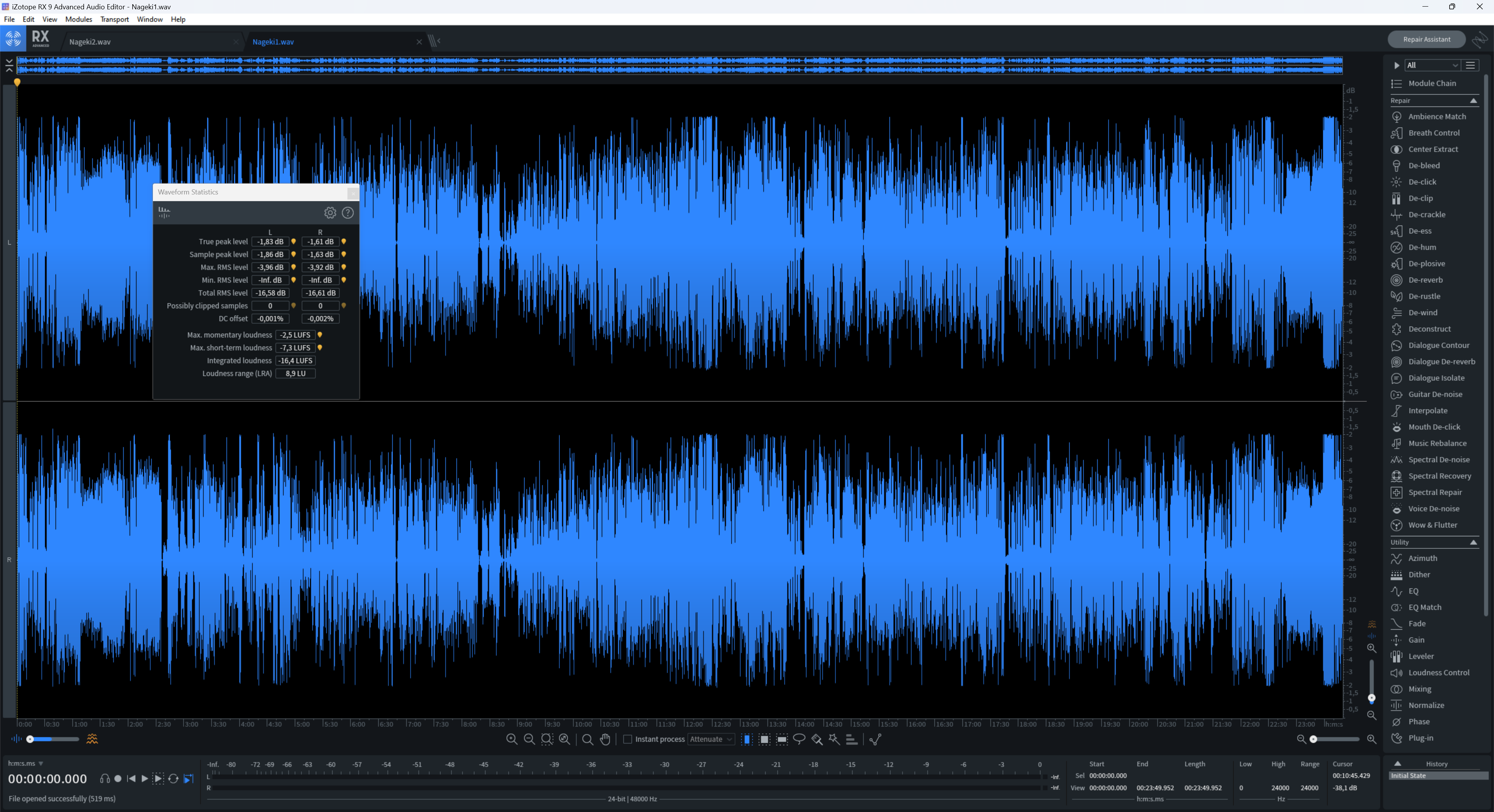The height and width of the screenshot is (812, 1494).
Task: Enable the Instant process checkbox
Action: pos(627,739)
